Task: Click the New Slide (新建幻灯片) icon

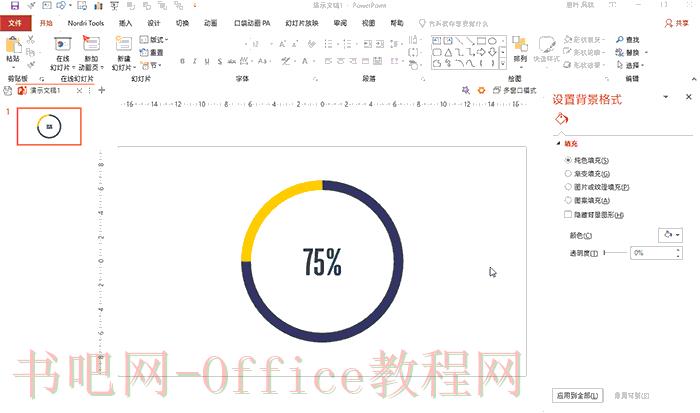Action: 123,45
